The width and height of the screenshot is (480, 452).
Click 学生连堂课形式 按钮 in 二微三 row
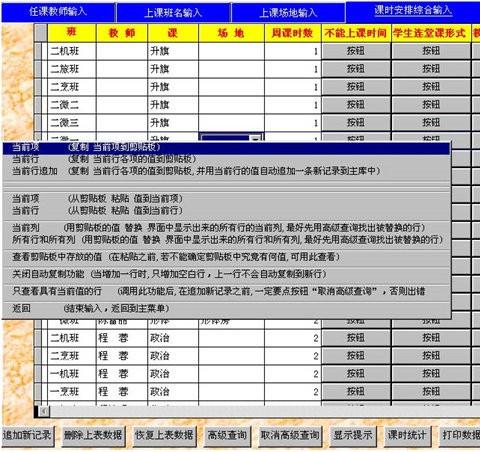click(x=431, y=123)
